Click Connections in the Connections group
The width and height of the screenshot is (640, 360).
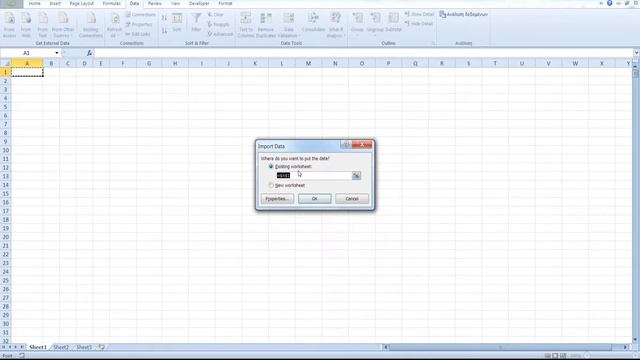(x=140, y=15)
